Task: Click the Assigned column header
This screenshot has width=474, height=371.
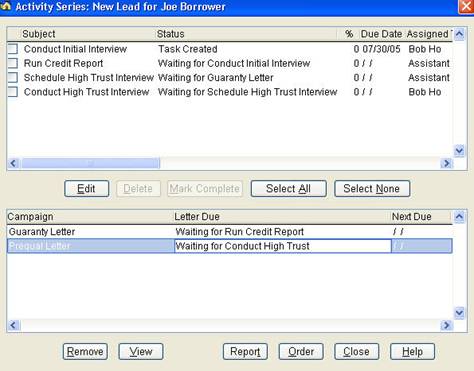Action: (428, 34)
